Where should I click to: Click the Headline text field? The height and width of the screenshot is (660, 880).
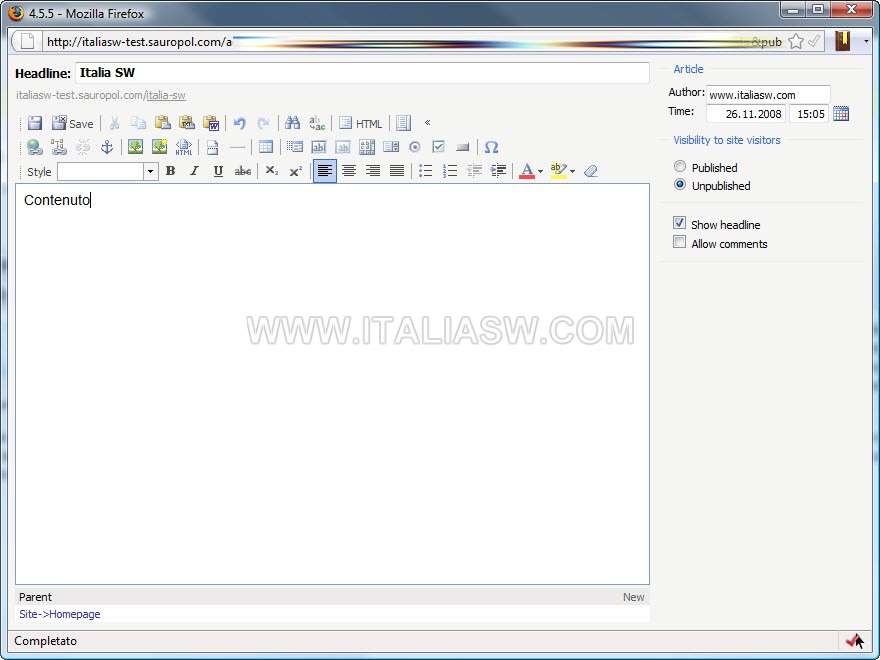[x=362, y=73]
